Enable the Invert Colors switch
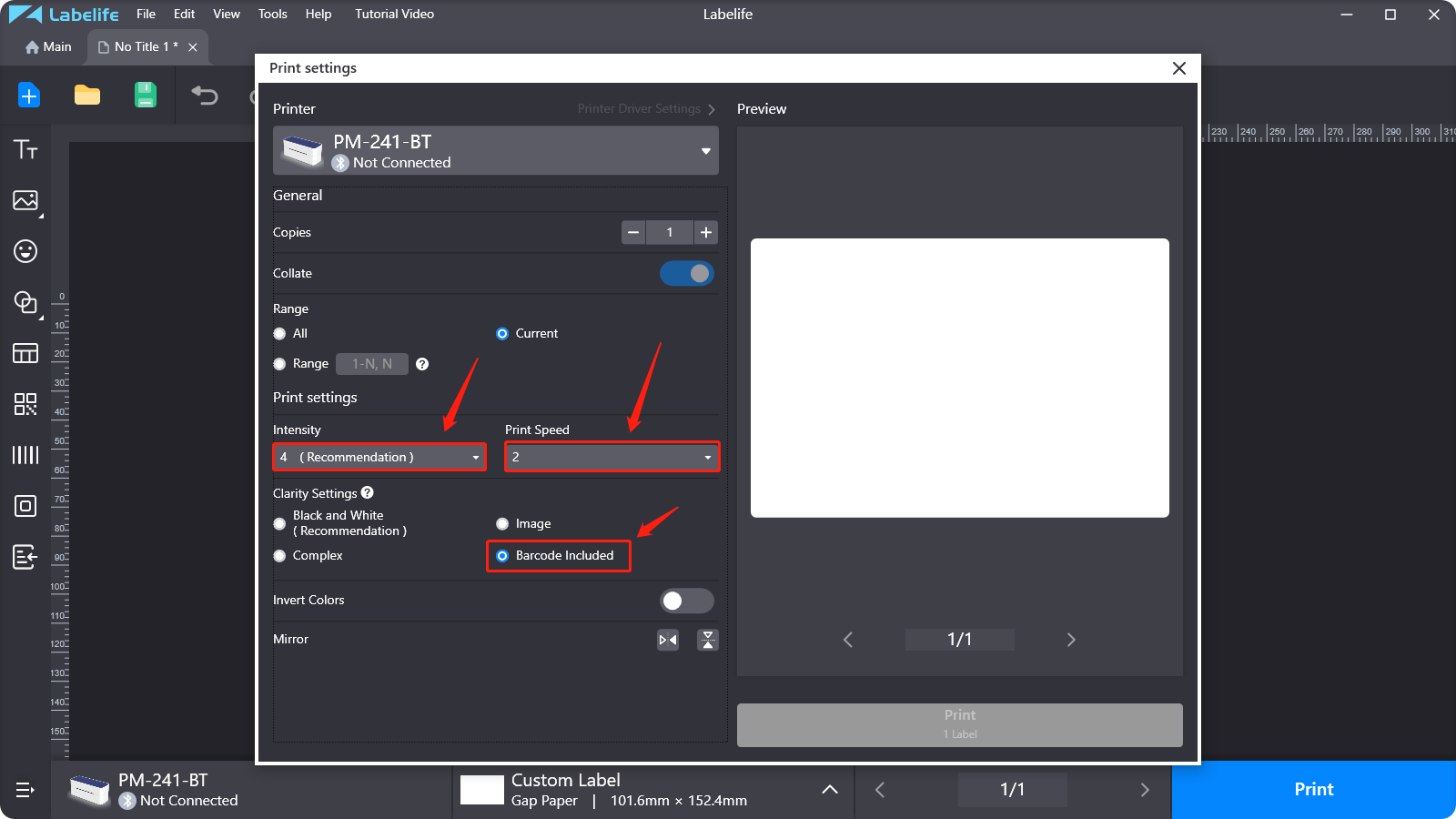This screenshot has width=1456, height=819. [x=687, y=601]
